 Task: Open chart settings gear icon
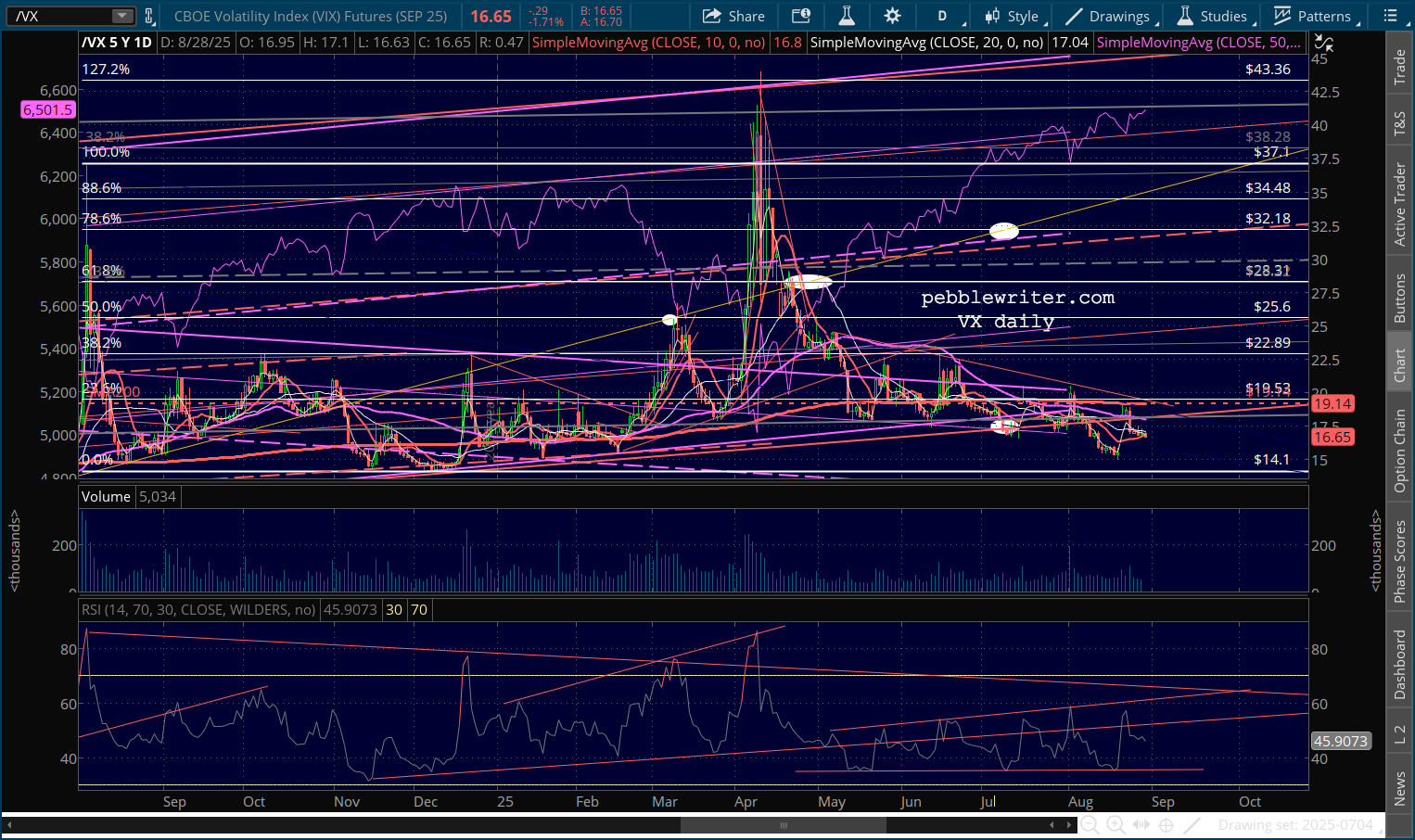pyautogui.click(x=892, y=16)
